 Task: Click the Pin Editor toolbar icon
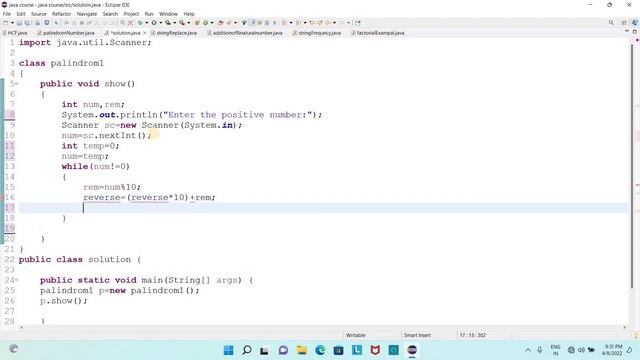(x=358, y=23)
